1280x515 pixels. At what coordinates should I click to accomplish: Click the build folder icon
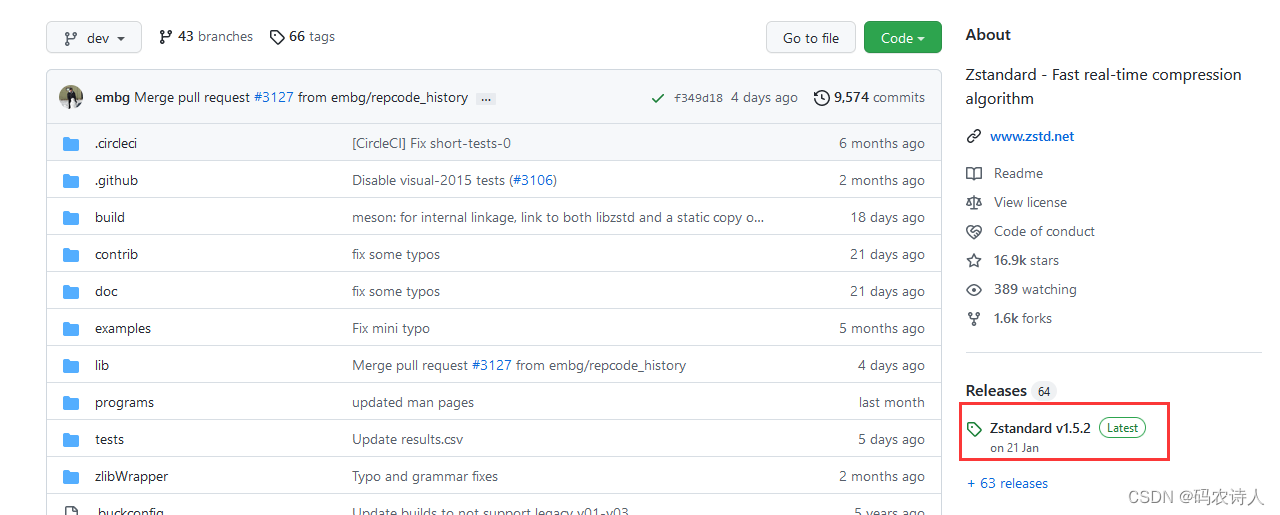[71, 218]
